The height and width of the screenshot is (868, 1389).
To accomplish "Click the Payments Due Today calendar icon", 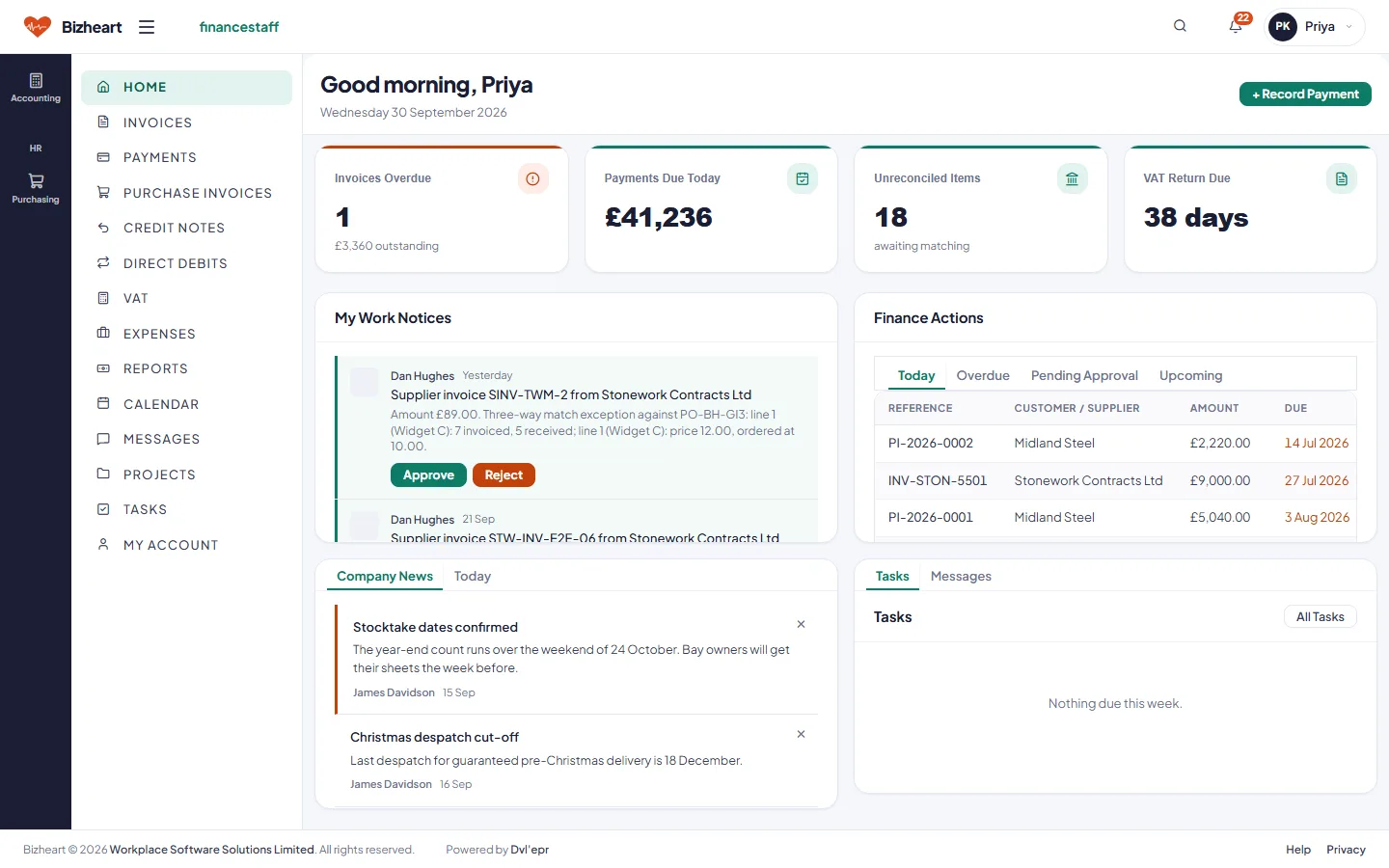I will coord(803,178).
